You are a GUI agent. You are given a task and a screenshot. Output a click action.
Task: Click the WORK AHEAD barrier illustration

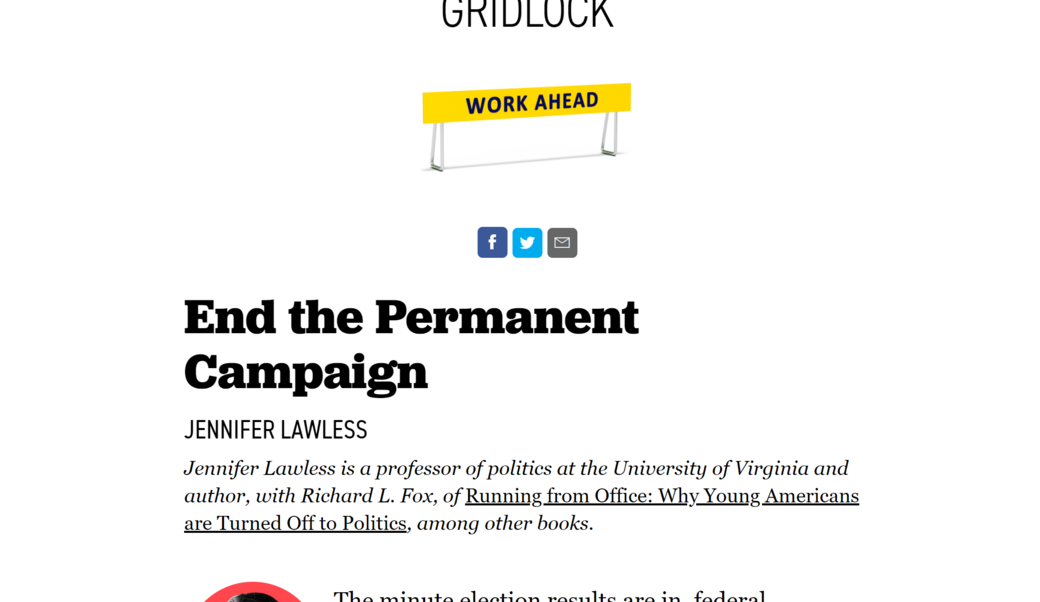(x=527, y=125)
